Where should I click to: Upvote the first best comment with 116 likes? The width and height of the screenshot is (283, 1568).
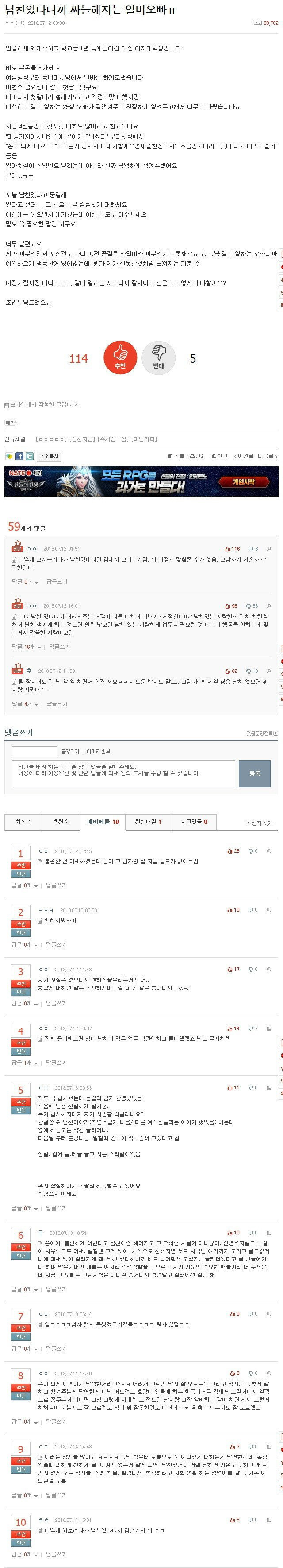point(233,548)
